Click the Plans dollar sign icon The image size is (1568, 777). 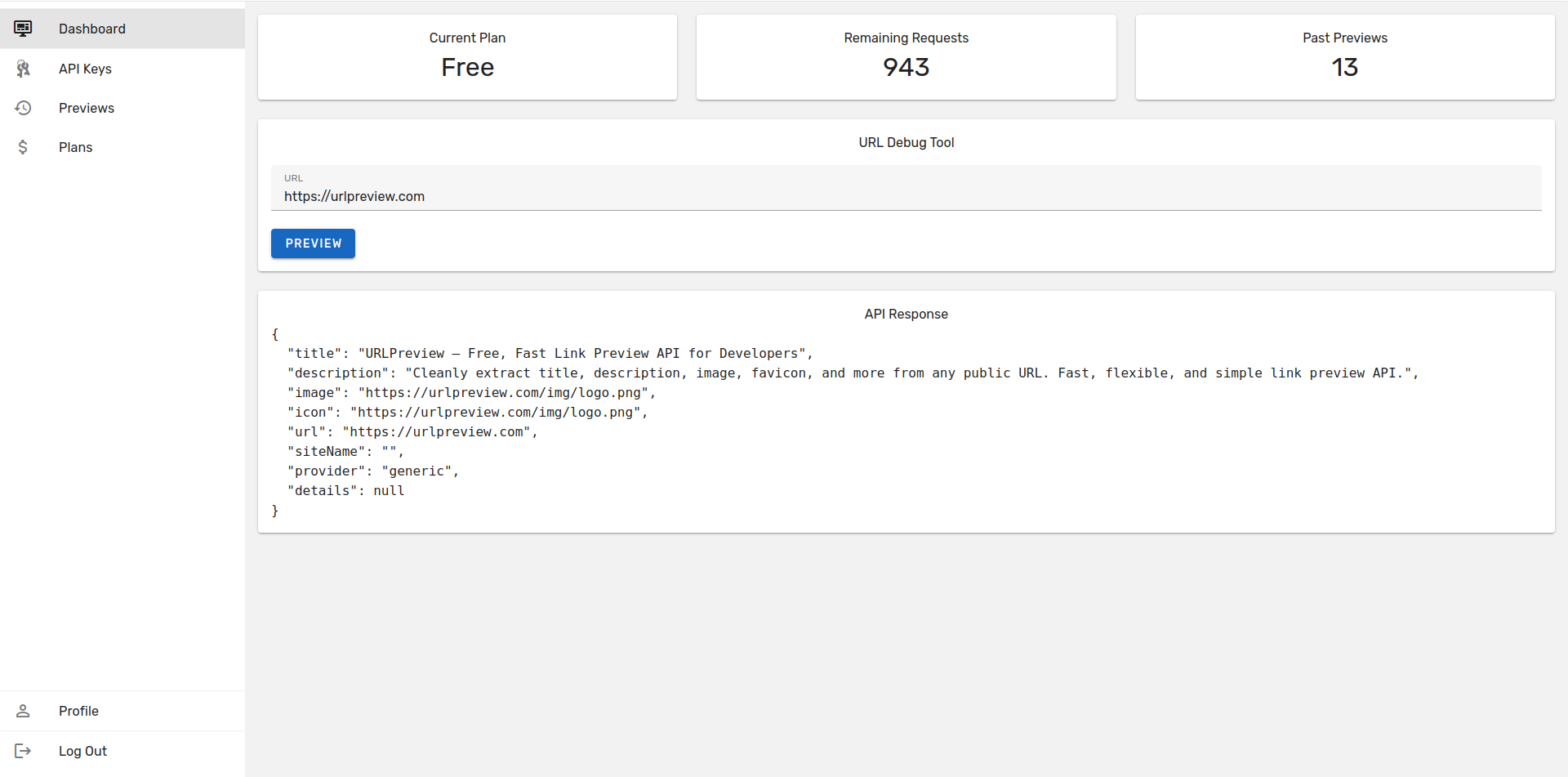pos(23,147)
